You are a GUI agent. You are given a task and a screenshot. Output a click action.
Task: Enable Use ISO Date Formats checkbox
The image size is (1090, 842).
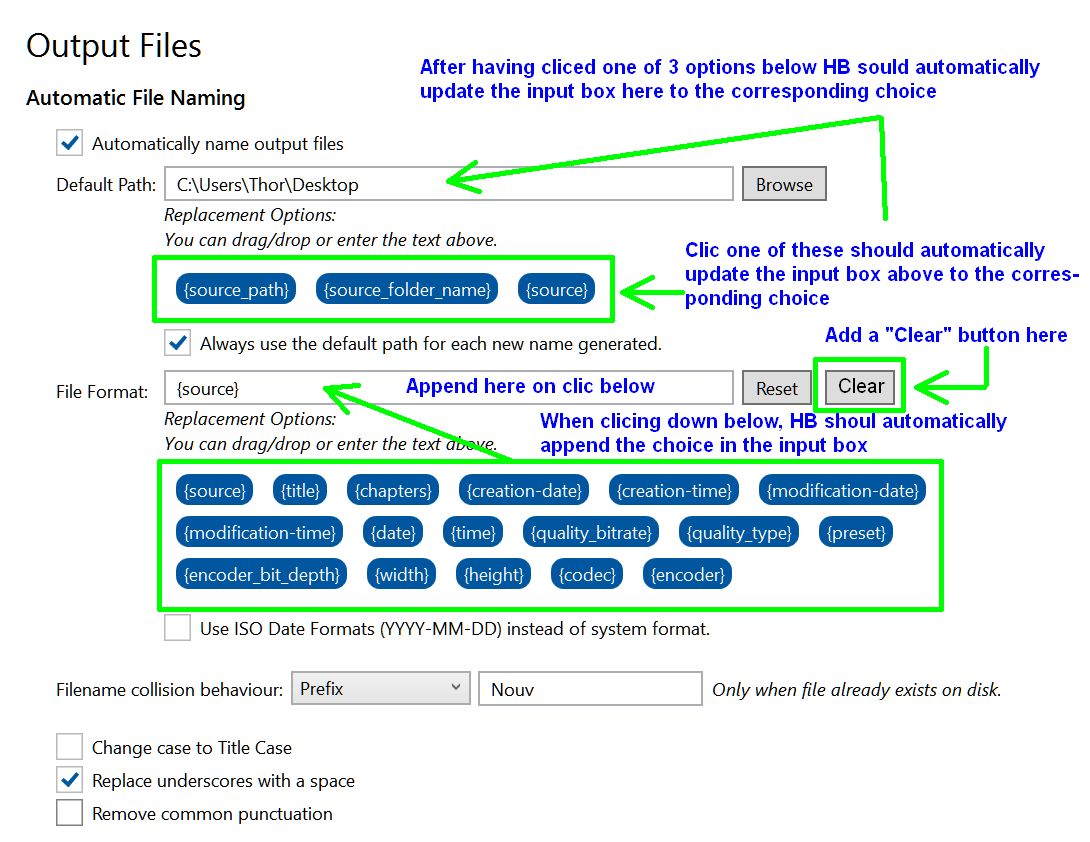[178, 627]
